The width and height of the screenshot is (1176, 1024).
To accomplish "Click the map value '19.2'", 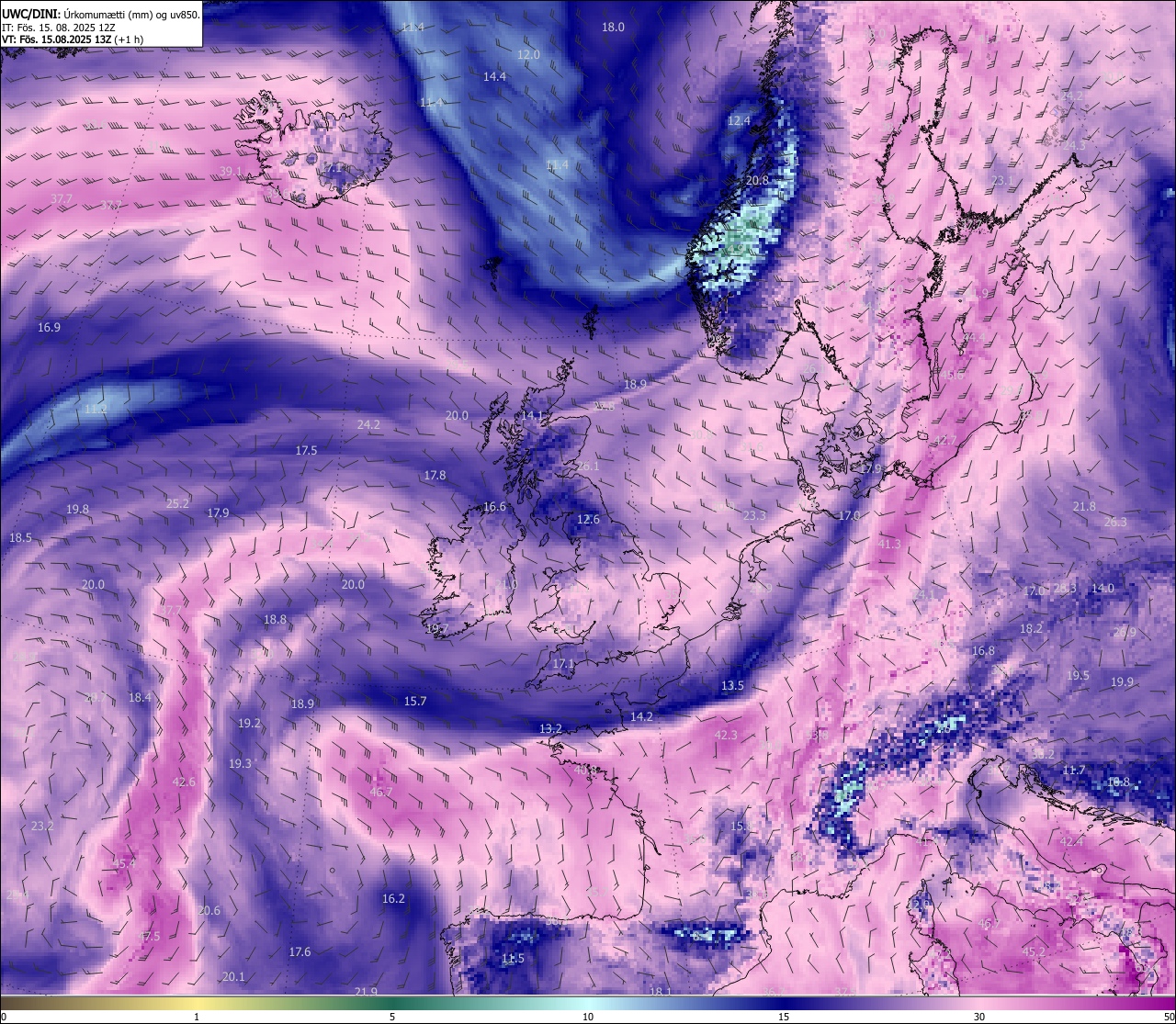I will click(x=249, y=724).
